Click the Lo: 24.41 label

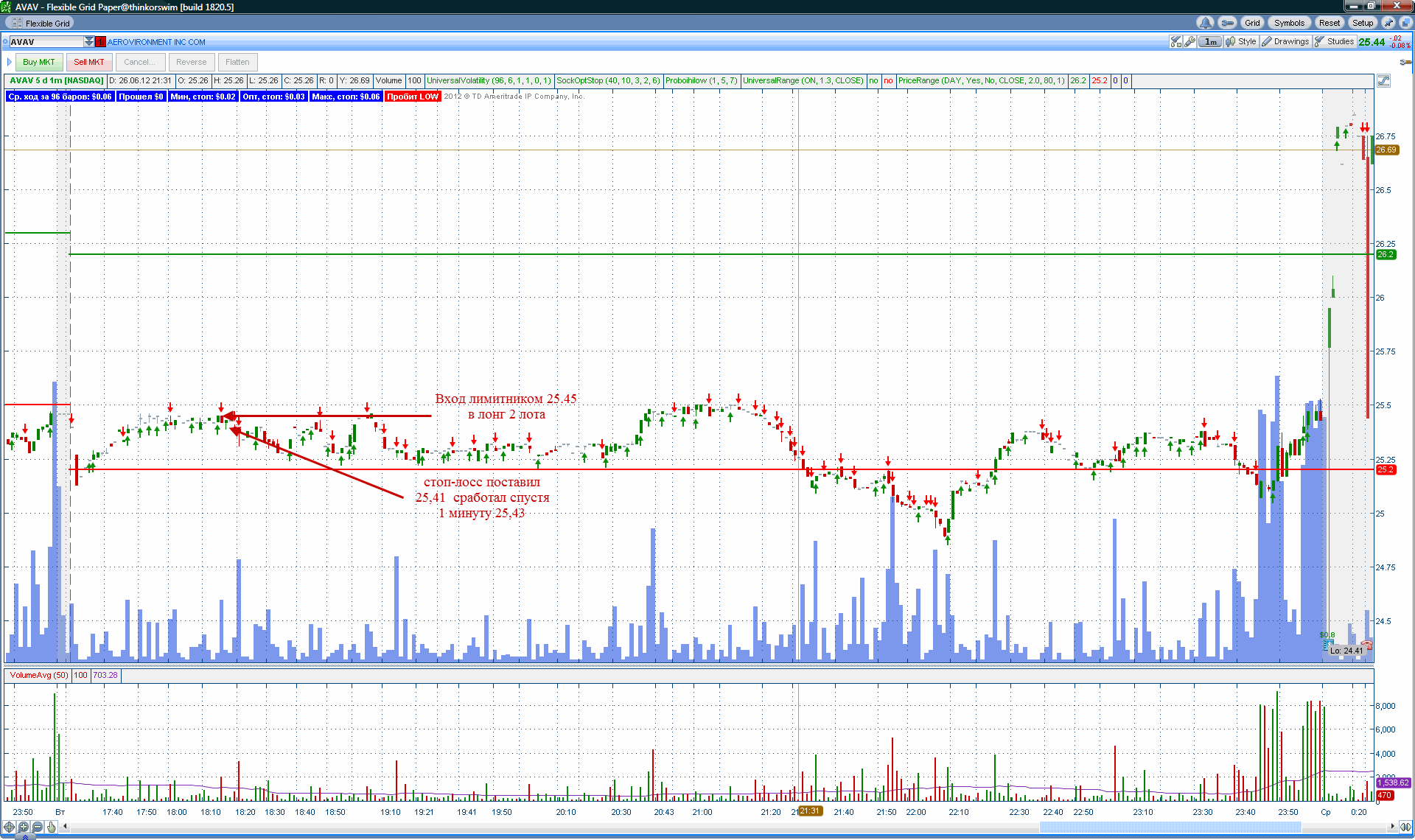1346,651
